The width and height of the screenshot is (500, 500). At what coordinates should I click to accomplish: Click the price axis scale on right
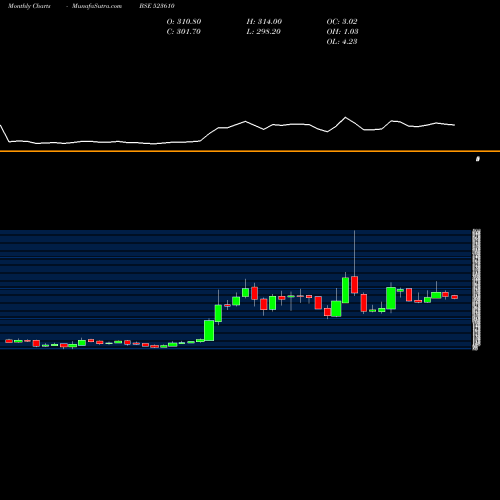(x=477, y=289)
